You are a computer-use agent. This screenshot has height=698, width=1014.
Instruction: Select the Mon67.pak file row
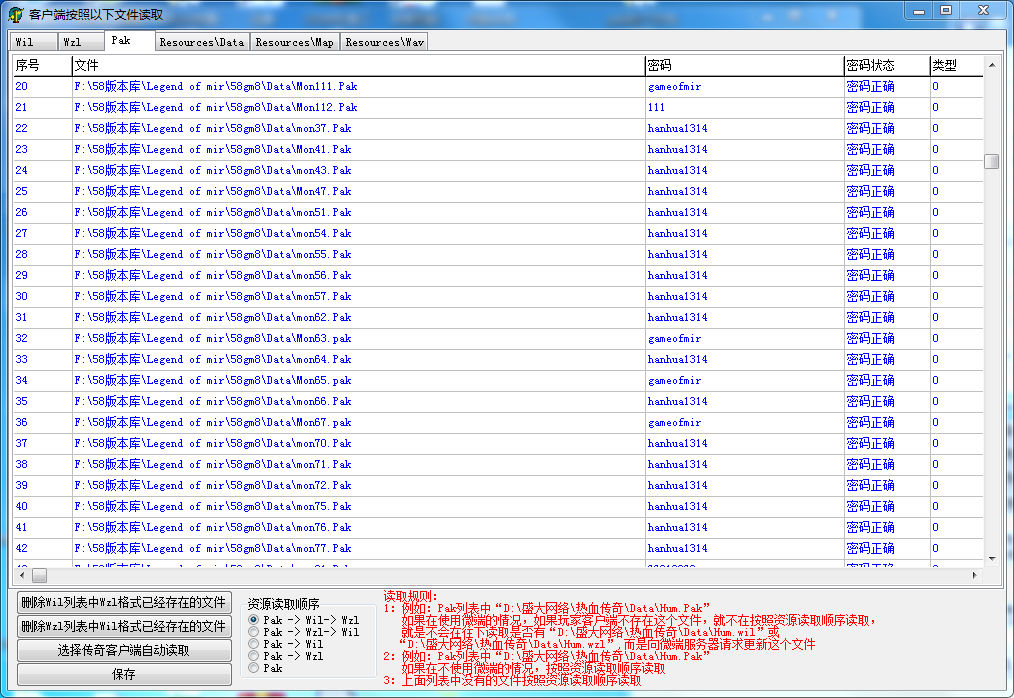[498, 422]
